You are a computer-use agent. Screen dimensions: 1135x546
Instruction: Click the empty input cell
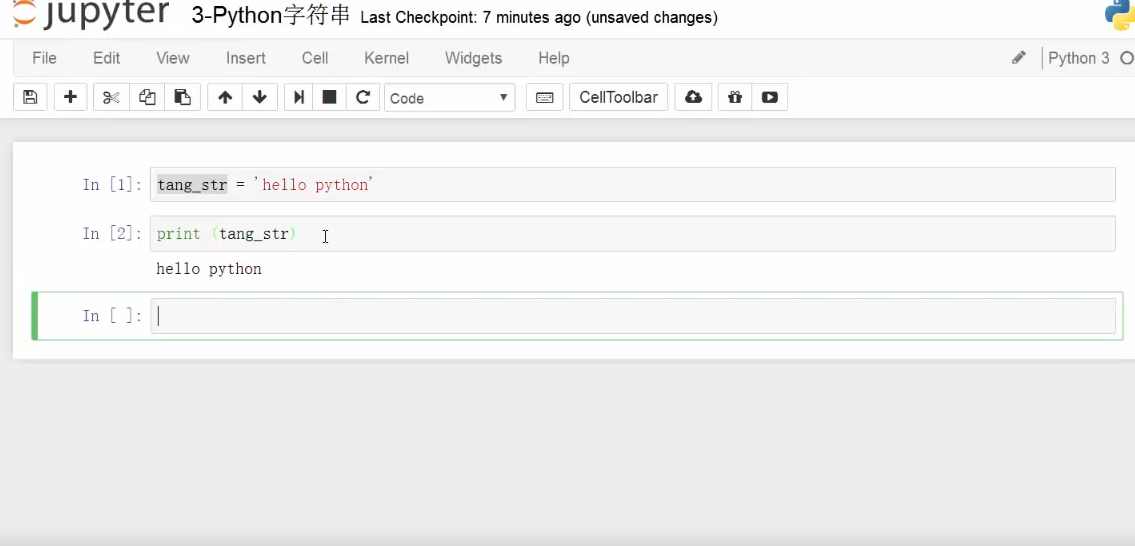click(x=632, y=316)
